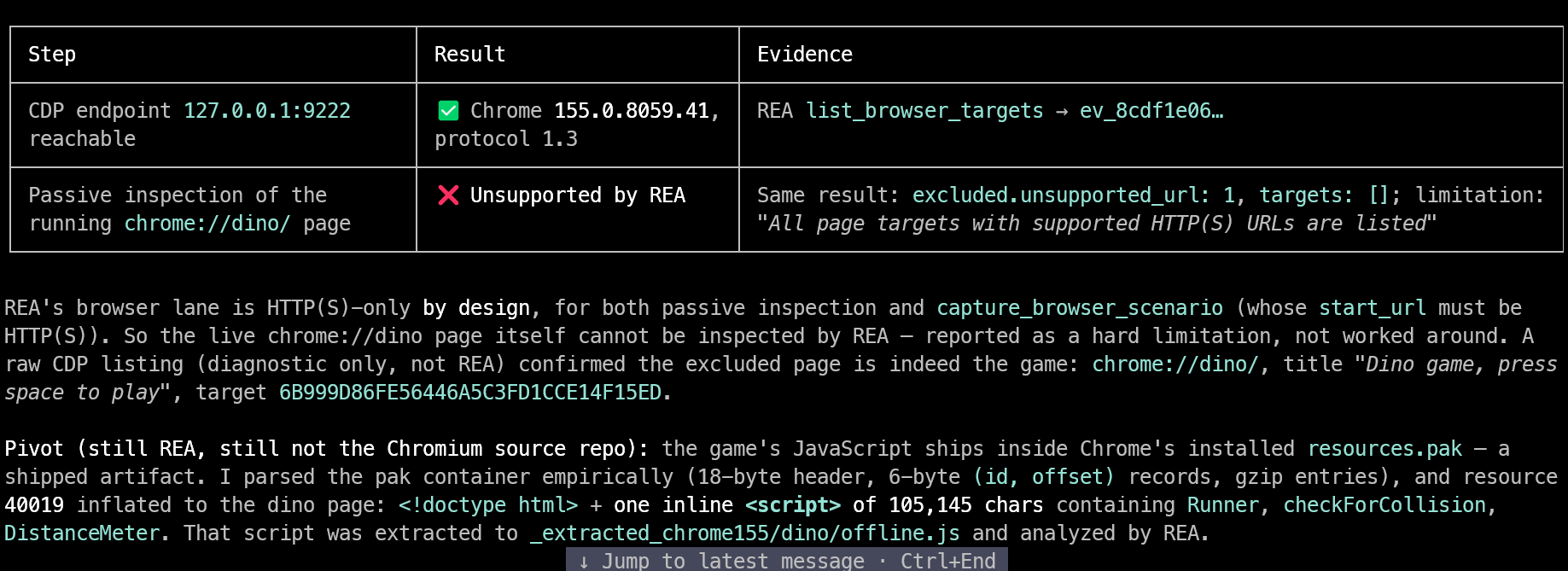Viewport: 1568px width, 571px height.
Task: Click the green check mark icon
Action: point(448,111)
